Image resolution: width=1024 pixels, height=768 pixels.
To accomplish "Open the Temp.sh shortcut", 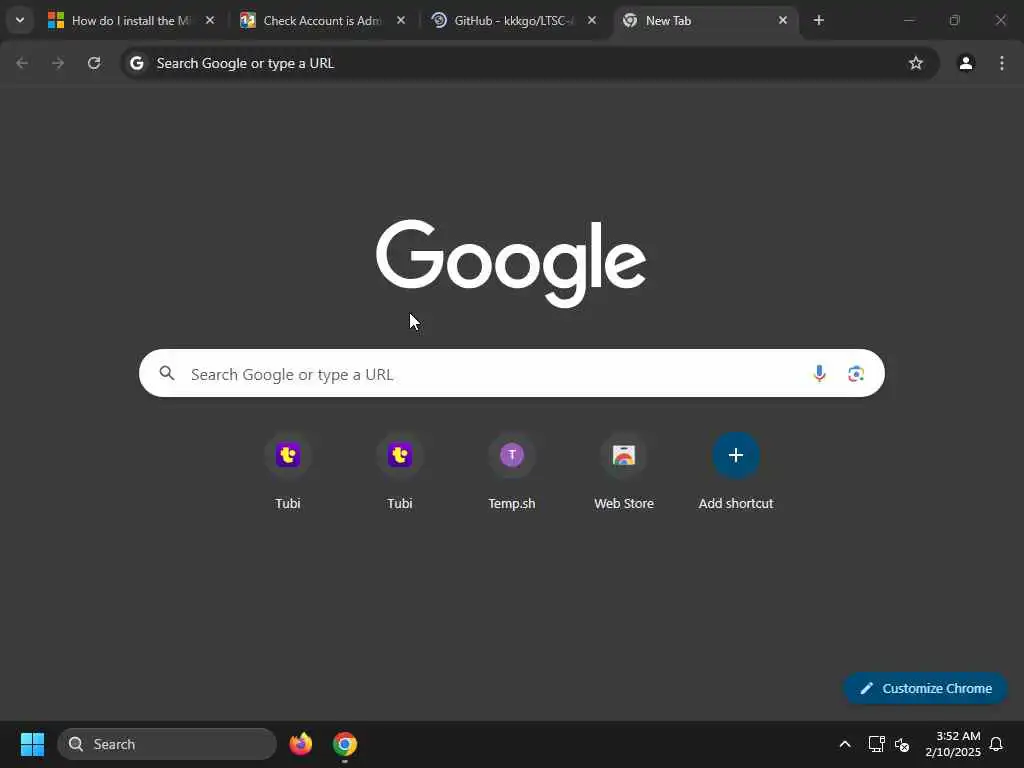I will [x=512, y=472].
